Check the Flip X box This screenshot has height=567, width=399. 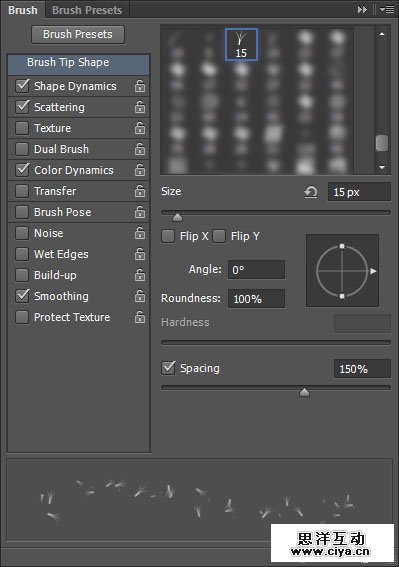[x=168, y=236]
